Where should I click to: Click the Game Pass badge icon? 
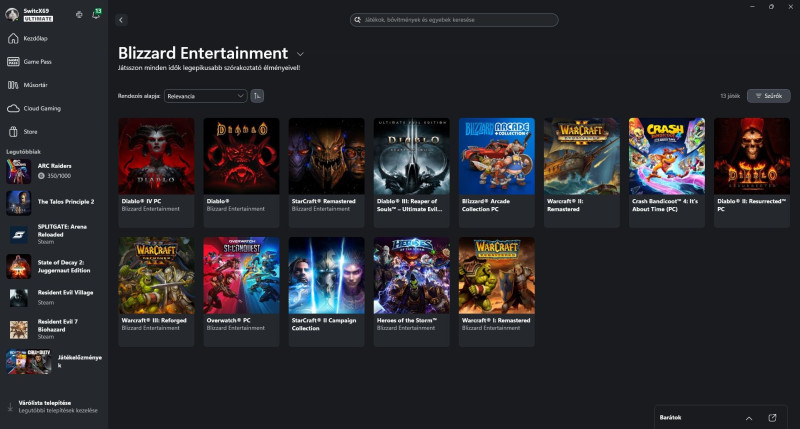[13, 62]
